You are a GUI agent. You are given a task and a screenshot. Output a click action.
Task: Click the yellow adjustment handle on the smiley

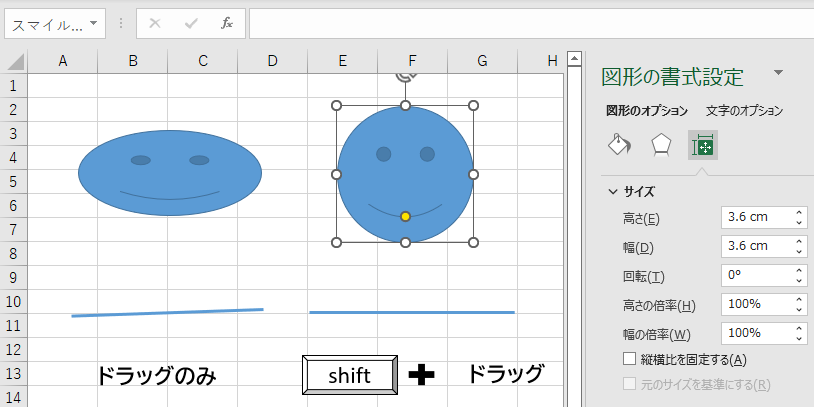tap(405, 217)
